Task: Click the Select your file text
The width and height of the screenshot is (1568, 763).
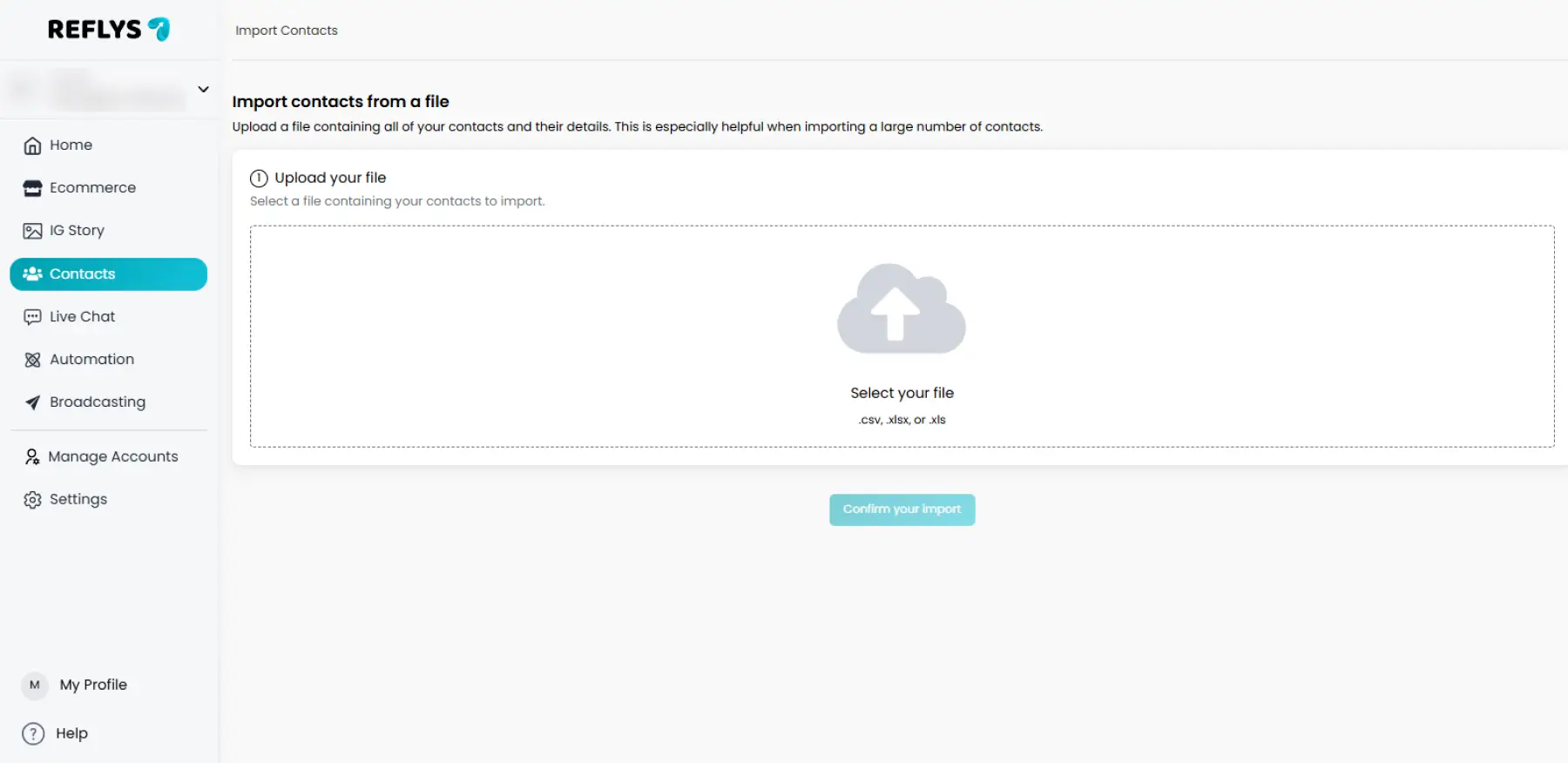Action: (902, 393)
